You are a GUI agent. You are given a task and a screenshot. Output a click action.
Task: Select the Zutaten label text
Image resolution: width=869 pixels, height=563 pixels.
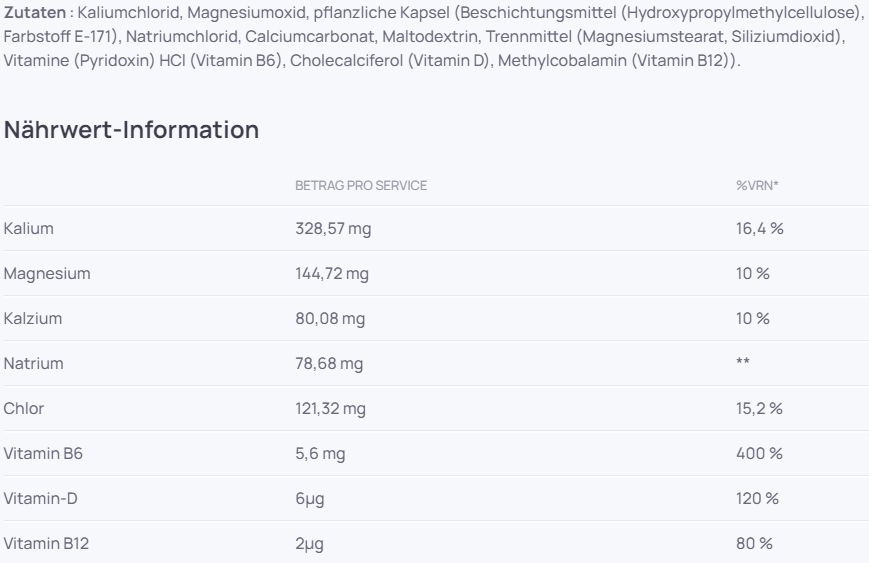(x=34, y=12)
